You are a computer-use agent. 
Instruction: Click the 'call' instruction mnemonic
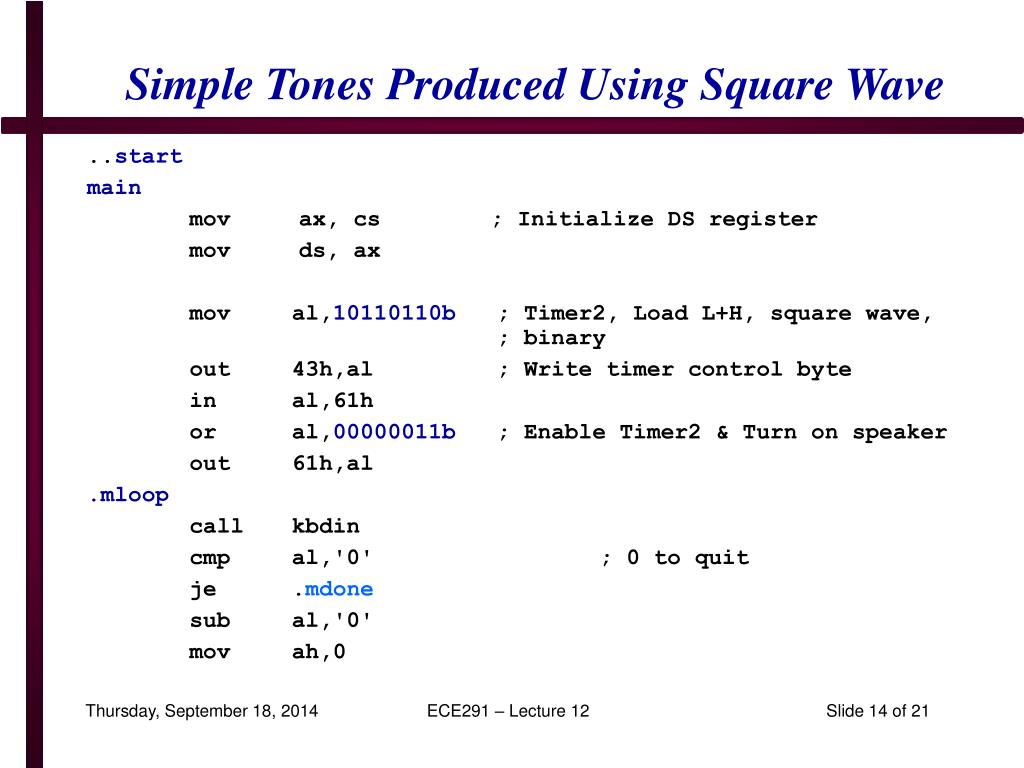pos(216,526)
